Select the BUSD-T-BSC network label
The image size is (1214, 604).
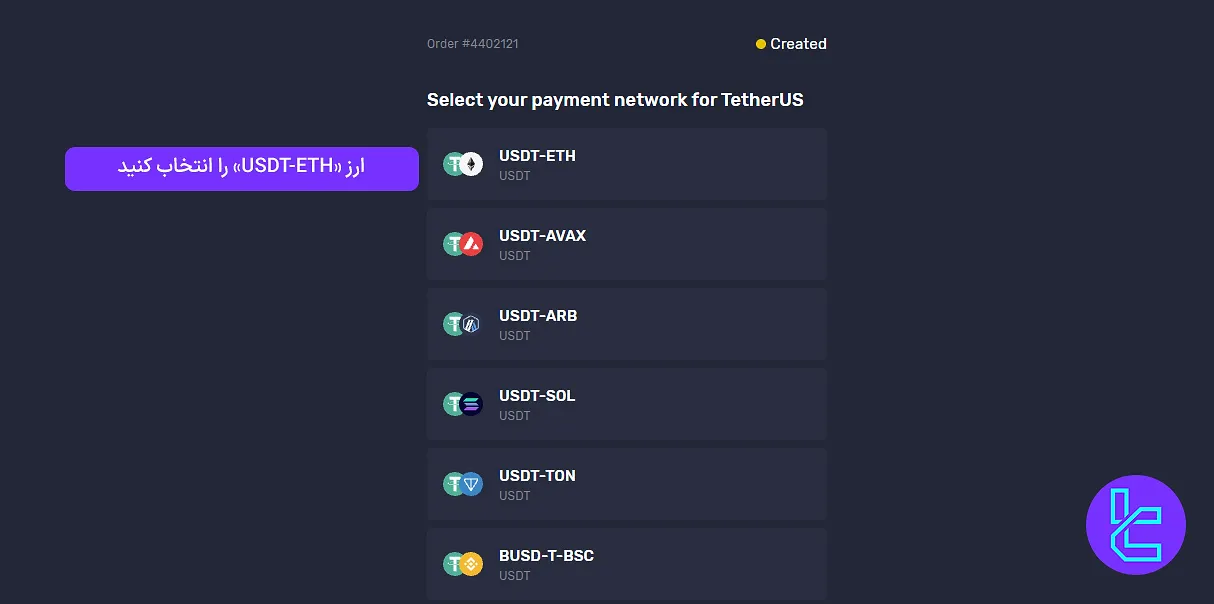coord(546,556)
